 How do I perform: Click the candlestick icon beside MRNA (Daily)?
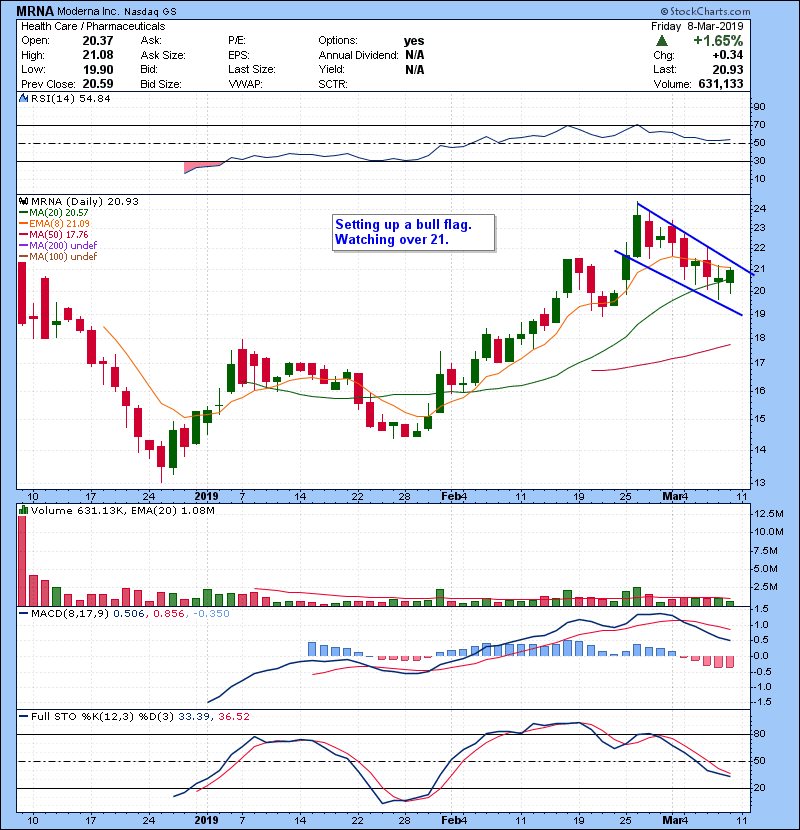[x=23, y=202]
